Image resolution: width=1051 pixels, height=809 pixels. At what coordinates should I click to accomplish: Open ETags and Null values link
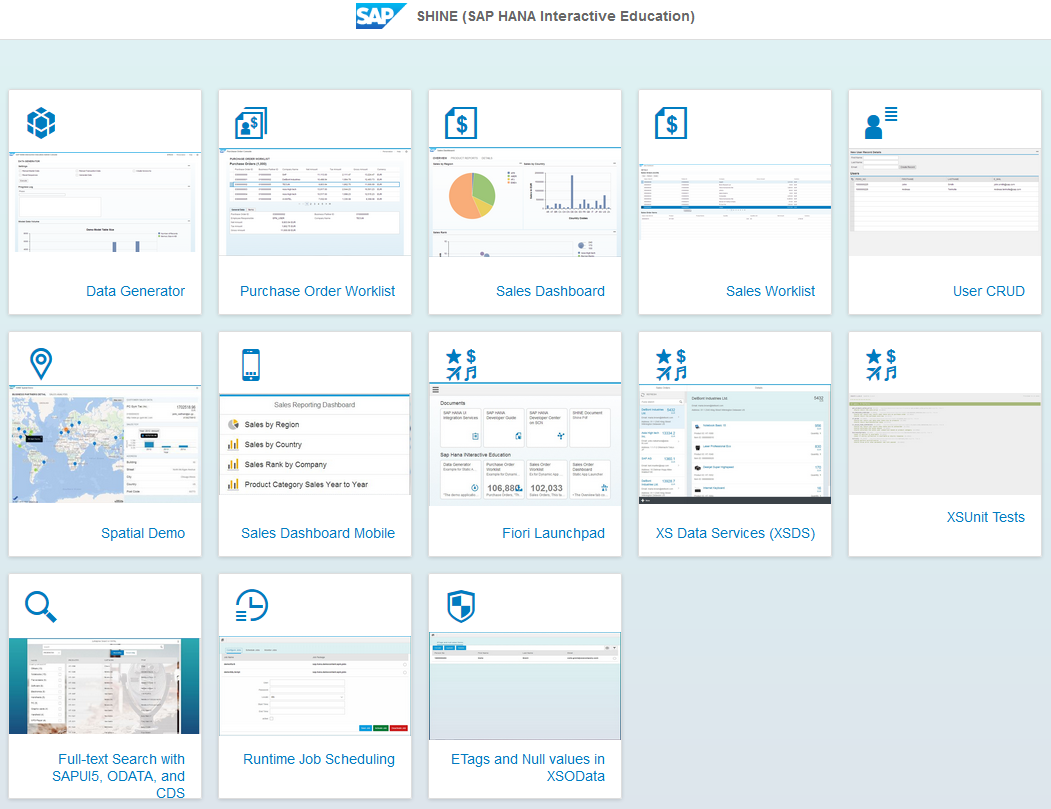(528, 767)
